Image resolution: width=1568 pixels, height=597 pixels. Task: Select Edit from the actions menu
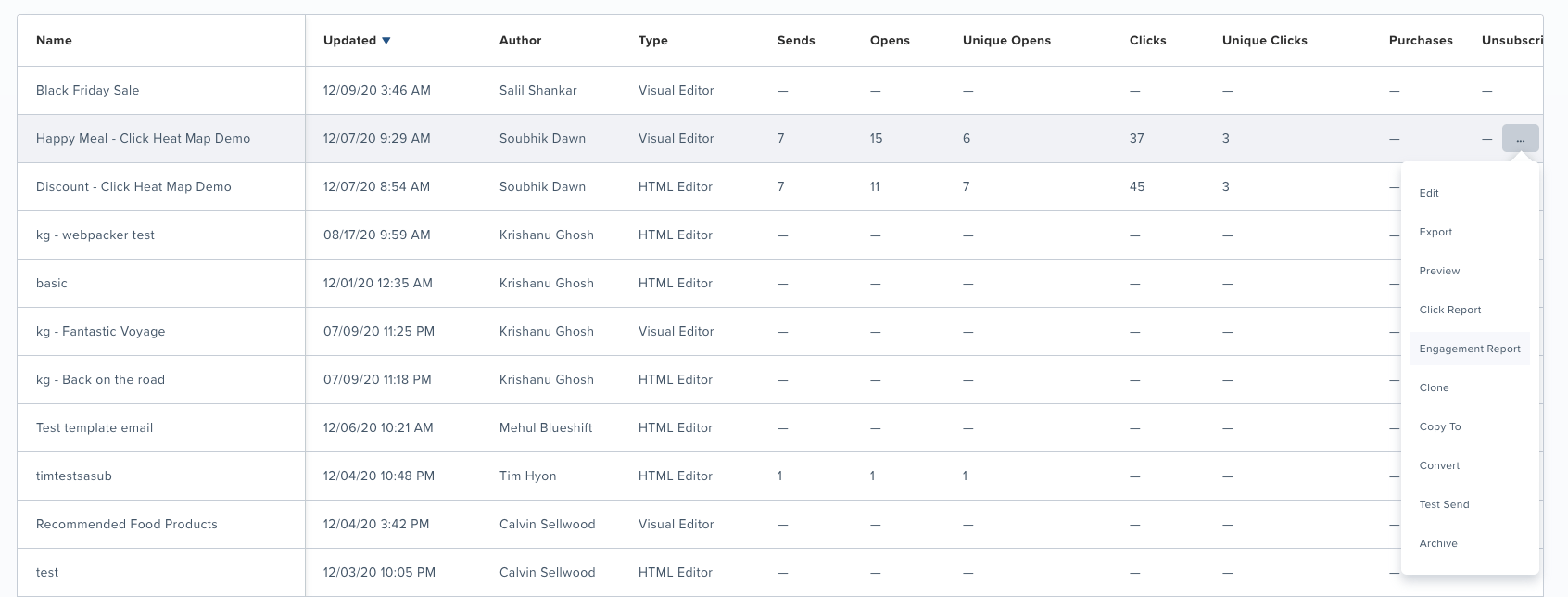pos(1429,193)
